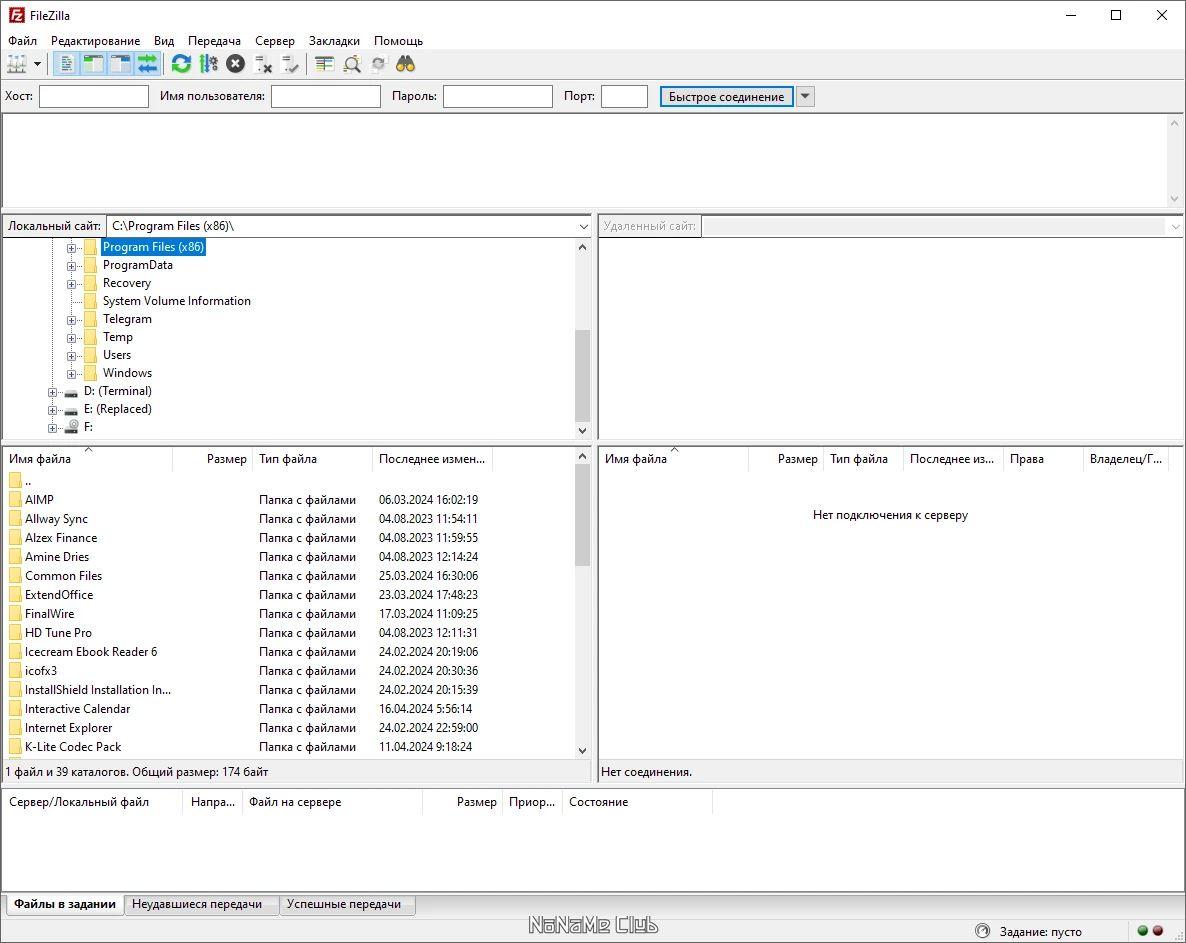Expand the Windows tree node
Screen dimensions: 1186x943
[71, 374]
